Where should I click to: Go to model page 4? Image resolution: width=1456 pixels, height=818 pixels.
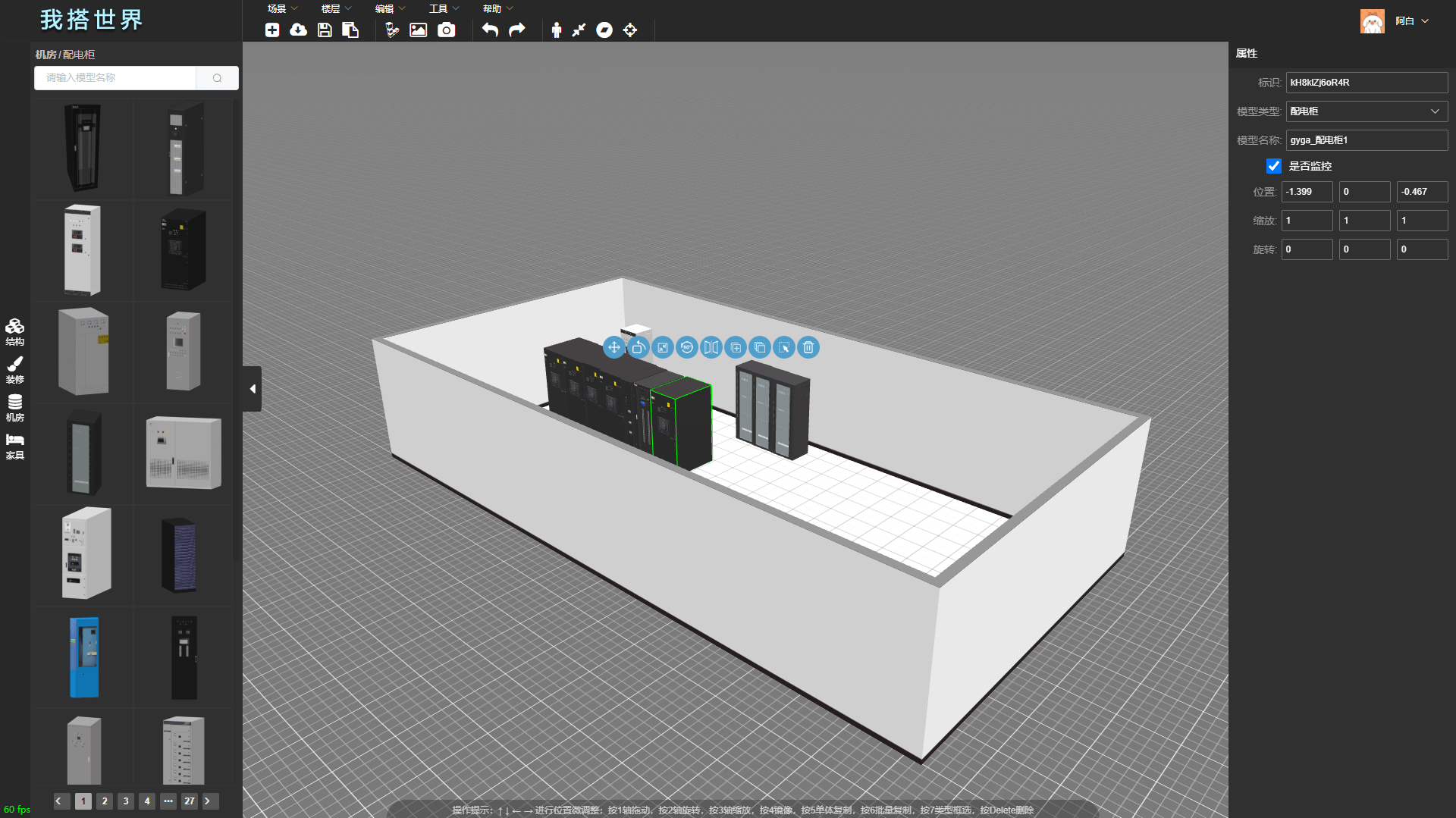147,801
